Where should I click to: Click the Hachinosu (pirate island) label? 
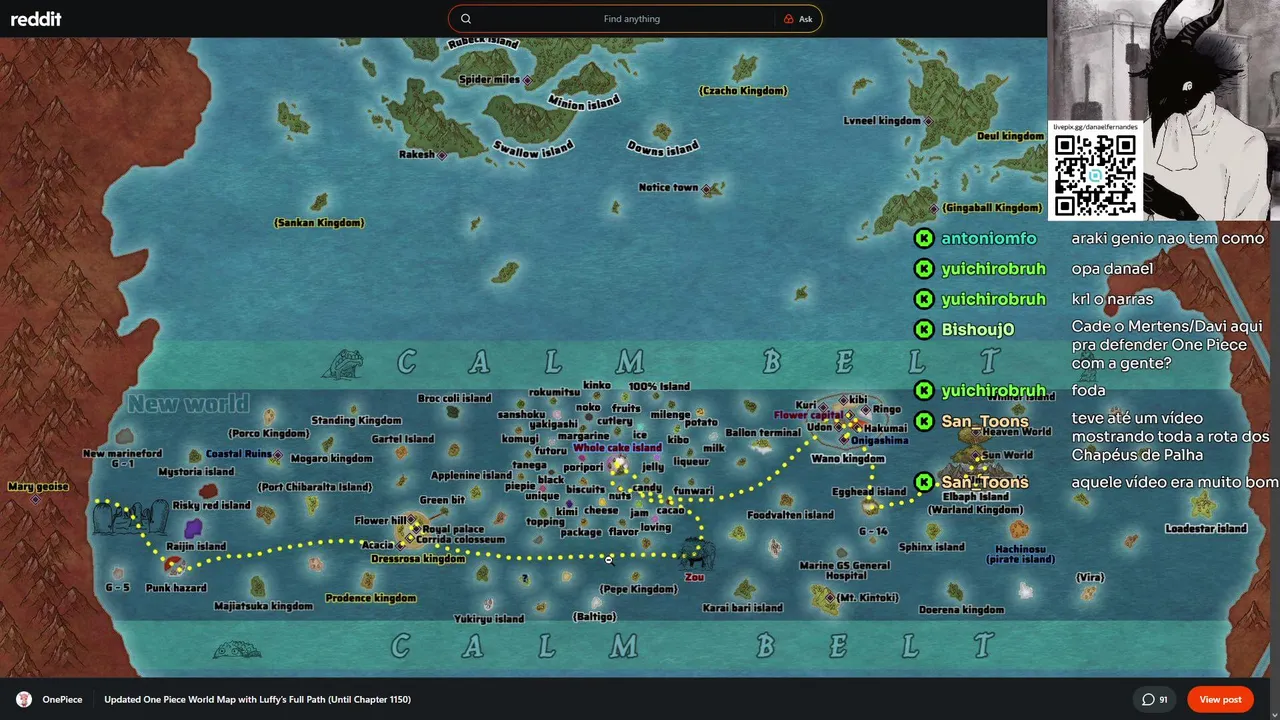coord(1020,554)
